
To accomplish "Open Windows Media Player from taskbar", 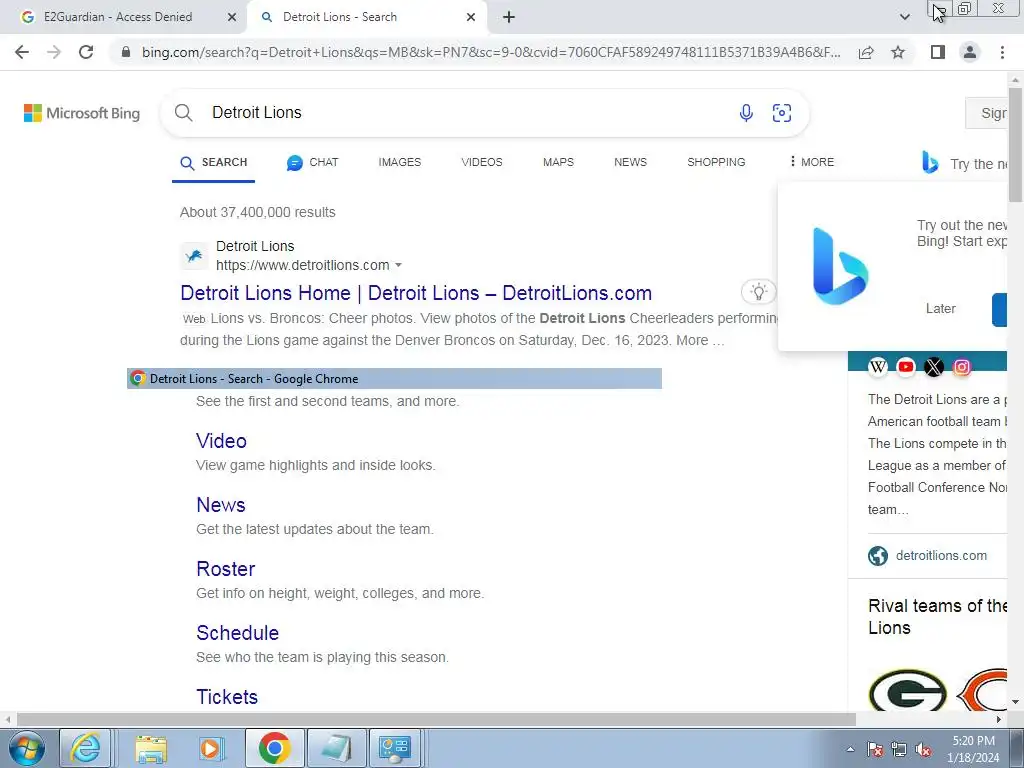I will coord(210,748).
